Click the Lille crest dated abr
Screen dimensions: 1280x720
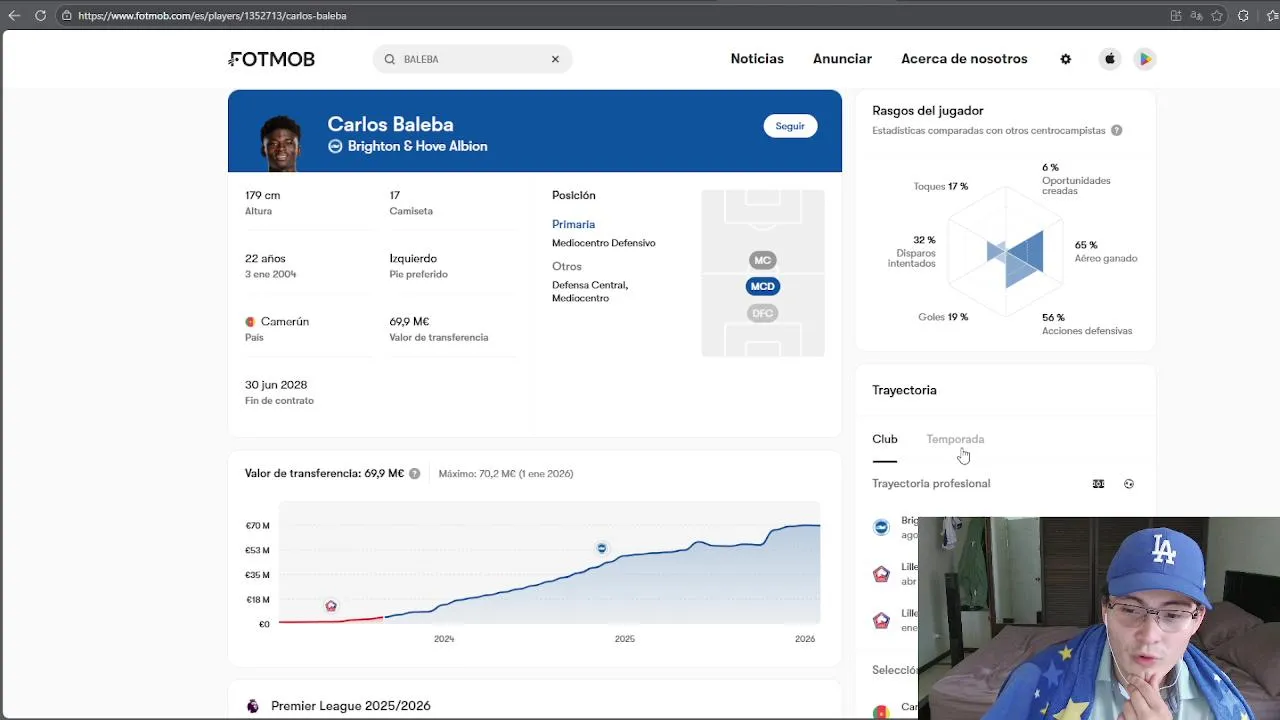pos(881,574)
